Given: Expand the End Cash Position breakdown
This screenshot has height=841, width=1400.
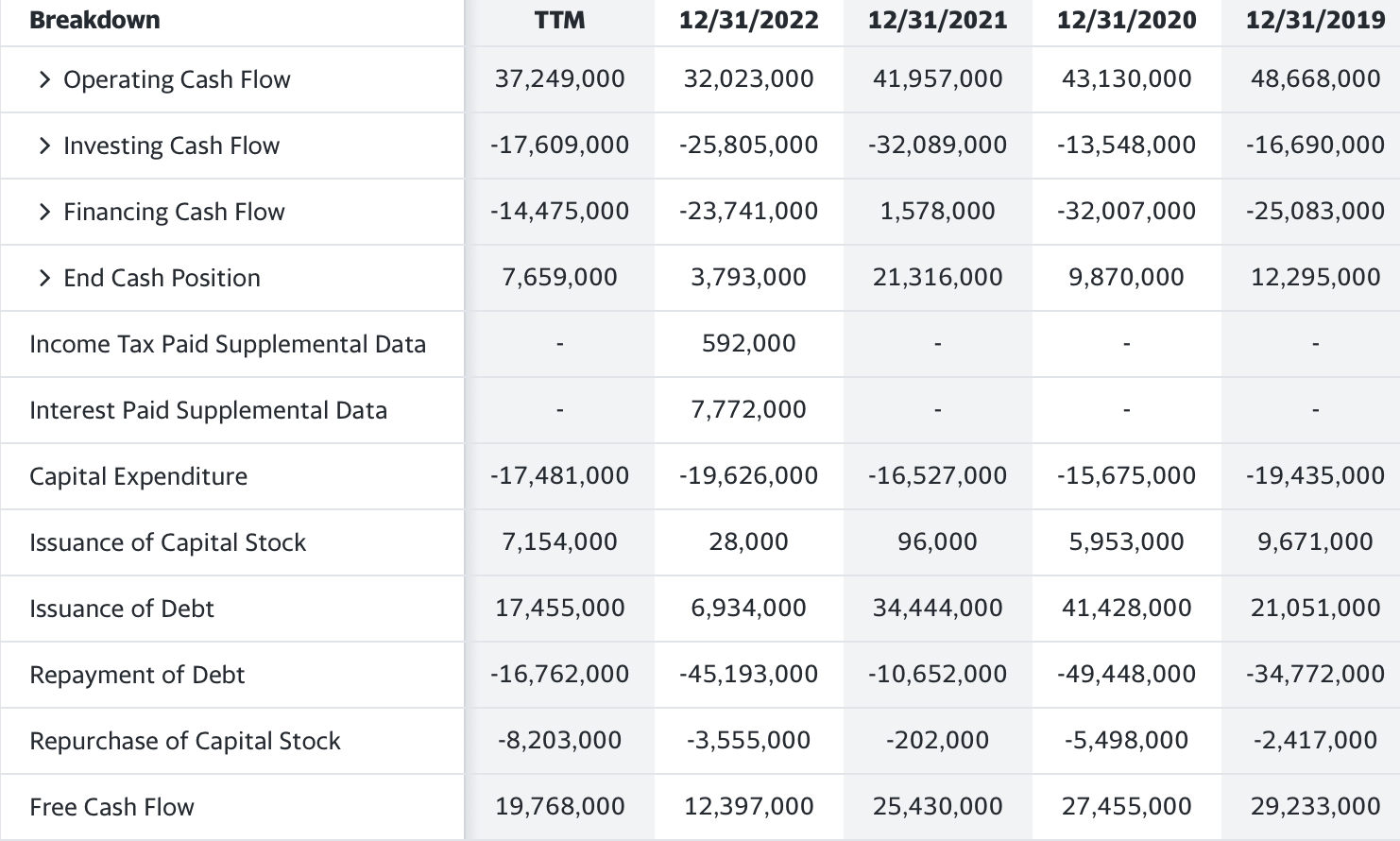Looking at the screenshot, I should pos(161,278).
